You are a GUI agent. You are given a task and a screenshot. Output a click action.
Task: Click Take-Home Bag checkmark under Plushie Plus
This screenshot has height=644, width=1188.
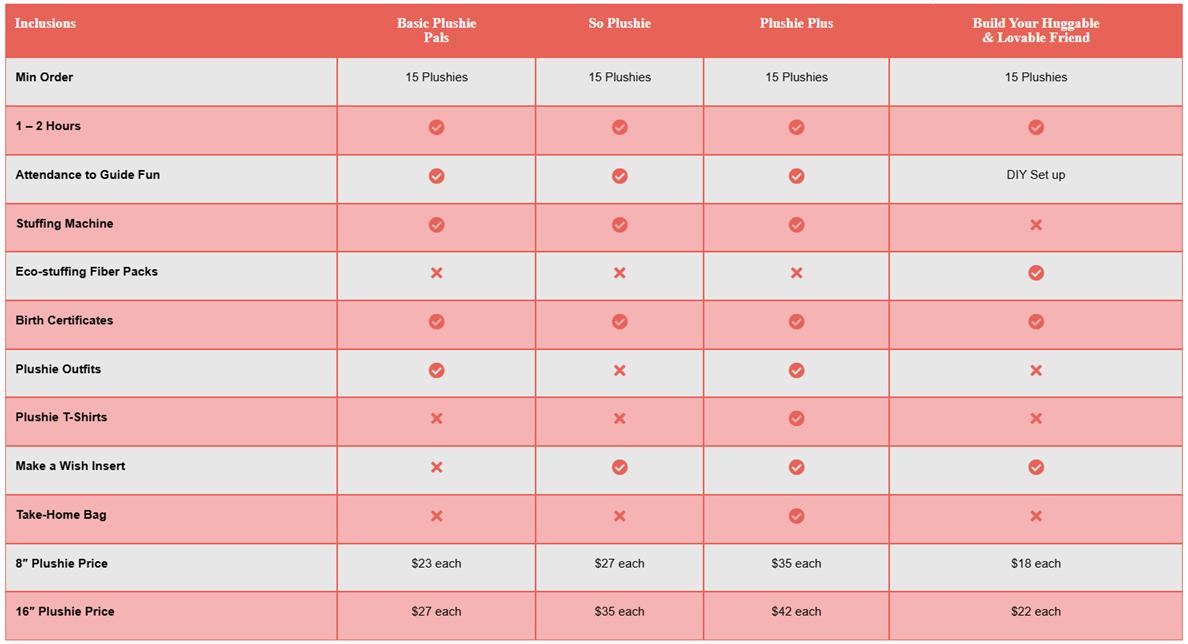[x=796, y=516]
